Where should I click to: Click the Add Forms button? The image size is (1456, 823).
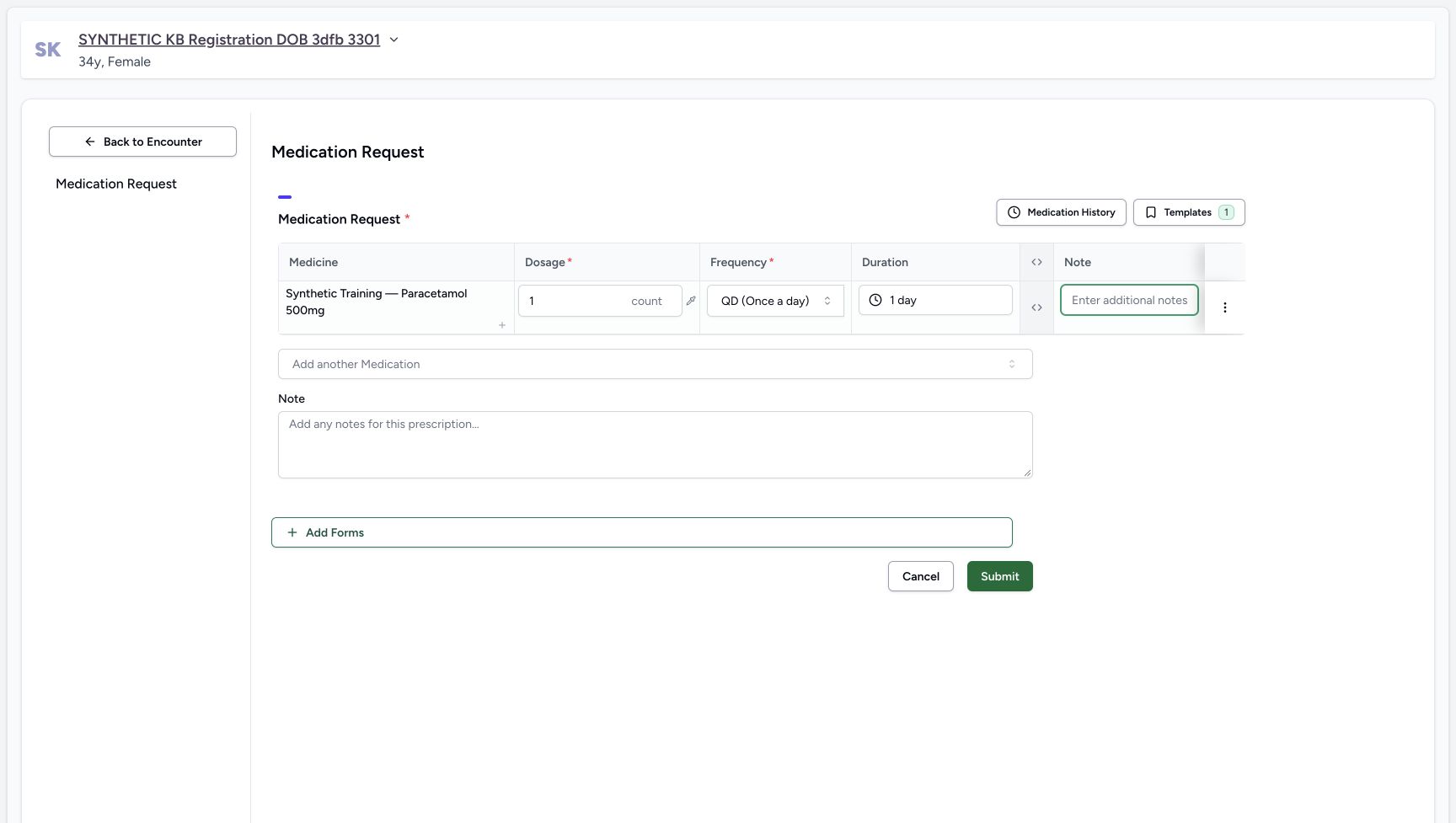[x=642, y=532]
